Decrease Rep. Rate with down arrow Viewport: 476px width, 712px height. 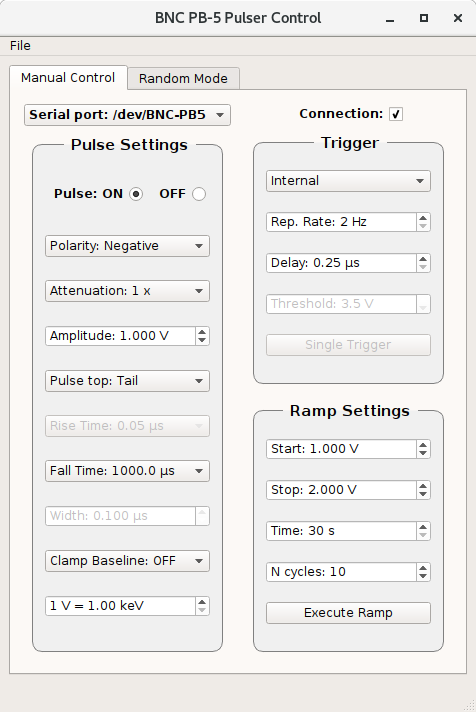coord(423,226)
